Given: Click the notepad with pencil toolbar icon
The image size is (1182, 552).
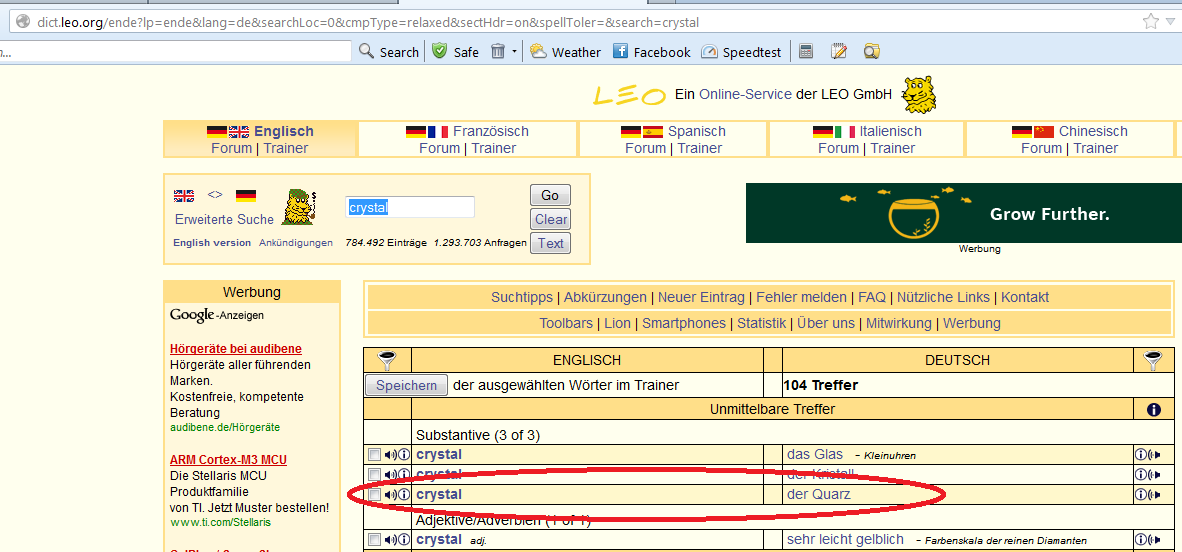Looking at the screenshot, I should coord(839,52).
